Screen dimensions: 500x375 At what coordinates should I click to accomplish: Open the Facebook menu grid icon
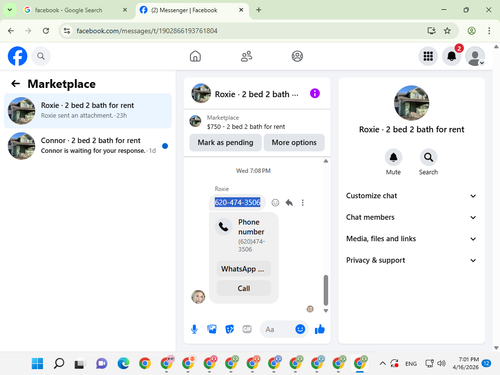(428, 56)
